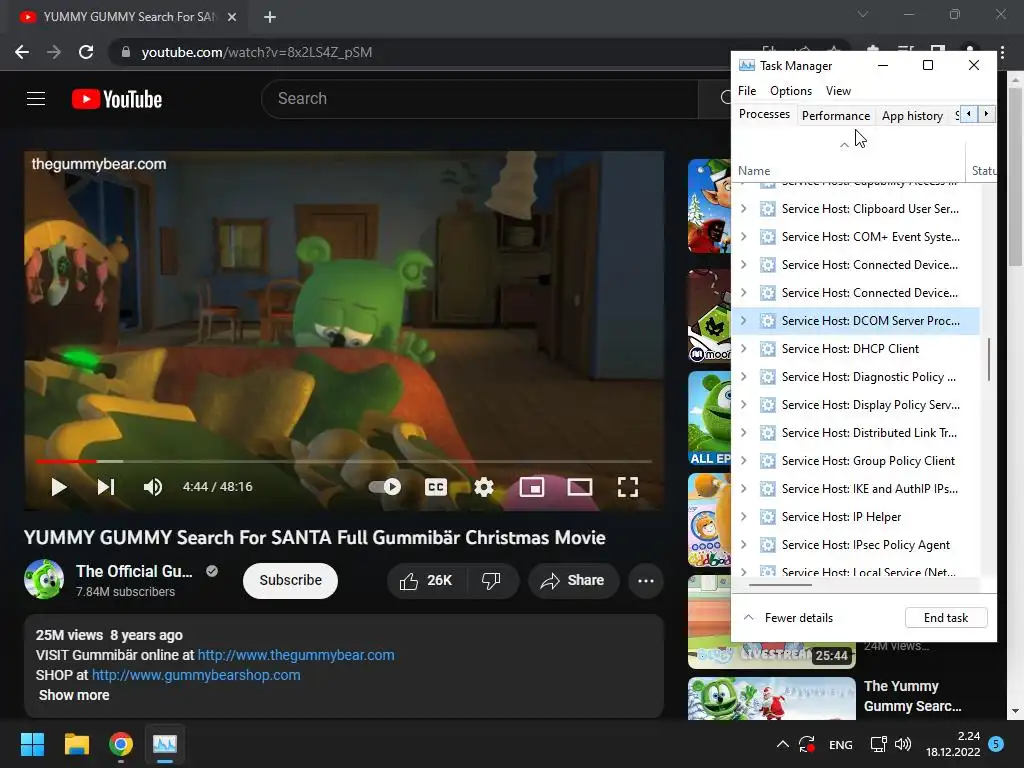Switch to theater mode

tap(580, 487)
